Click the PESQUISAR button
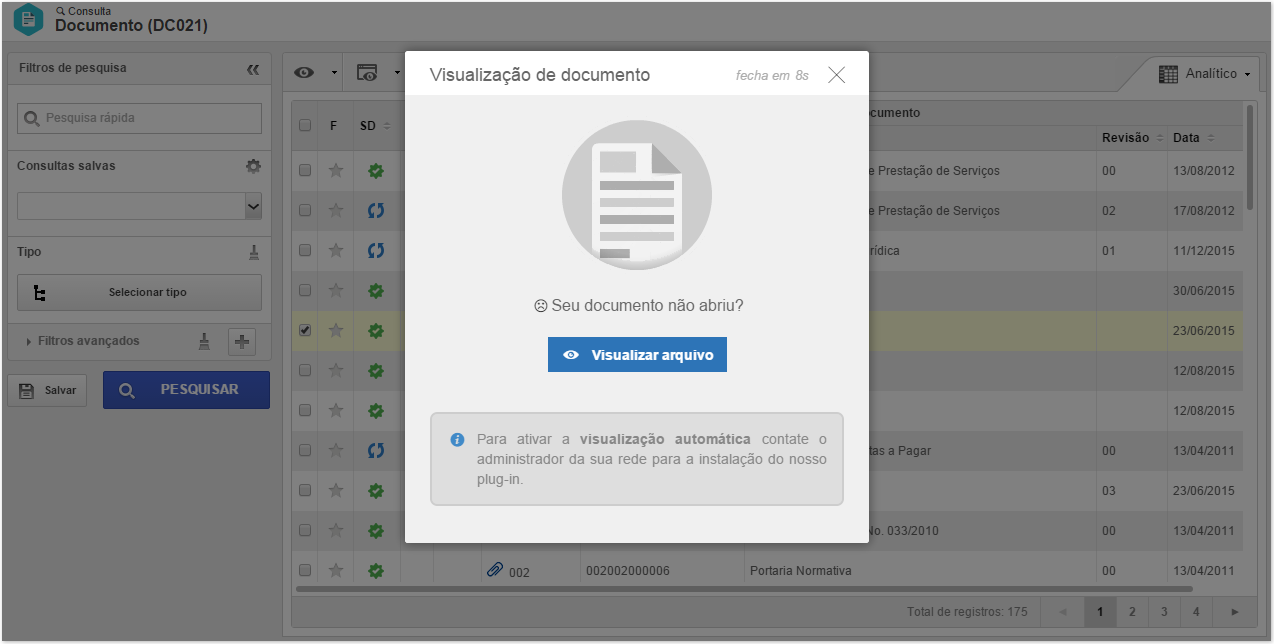This screenshot has width=1274, height=644. (x=186, y=390)
